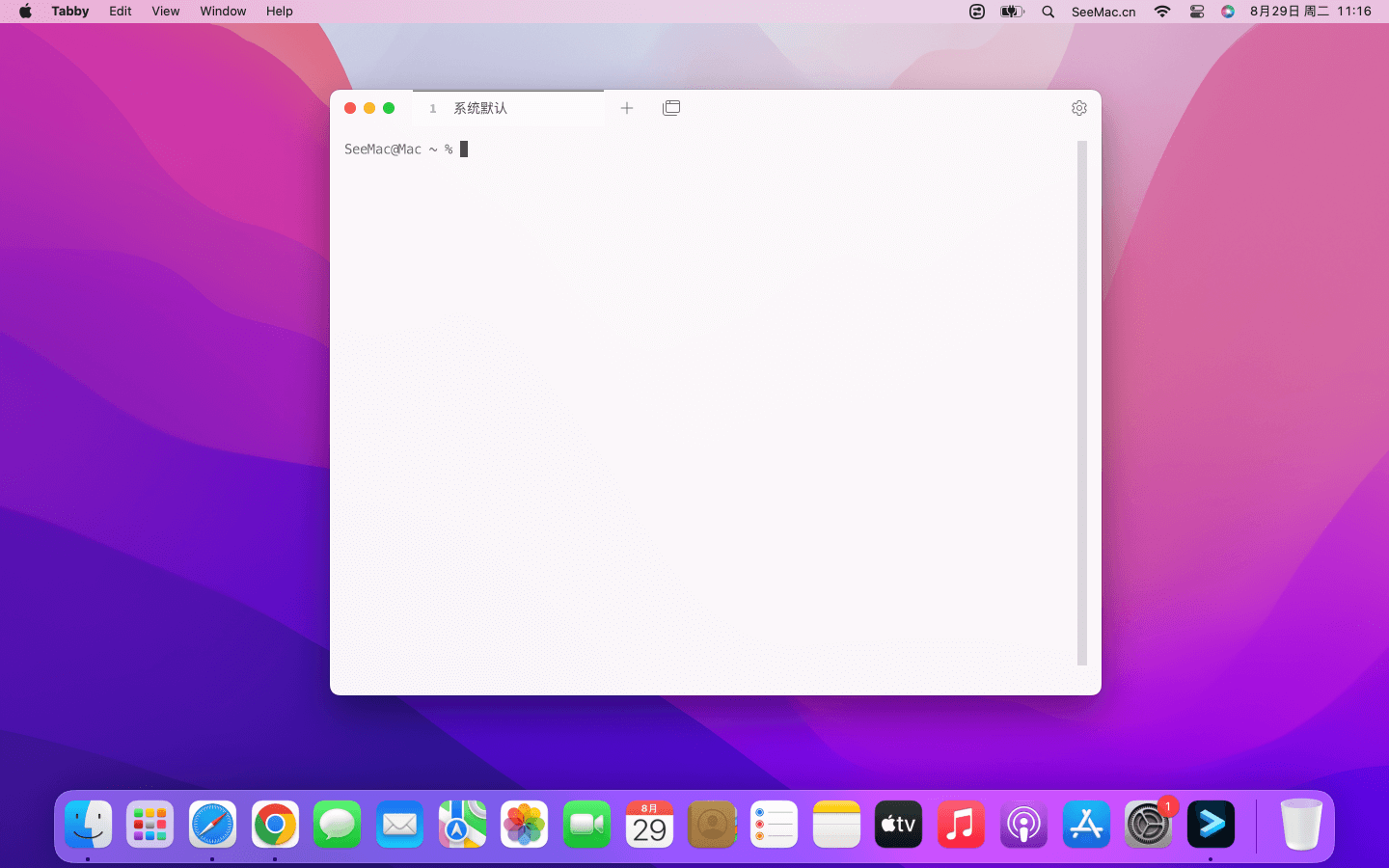Open the Help menu
The image size is (1389, 868).
coord(280,12)
